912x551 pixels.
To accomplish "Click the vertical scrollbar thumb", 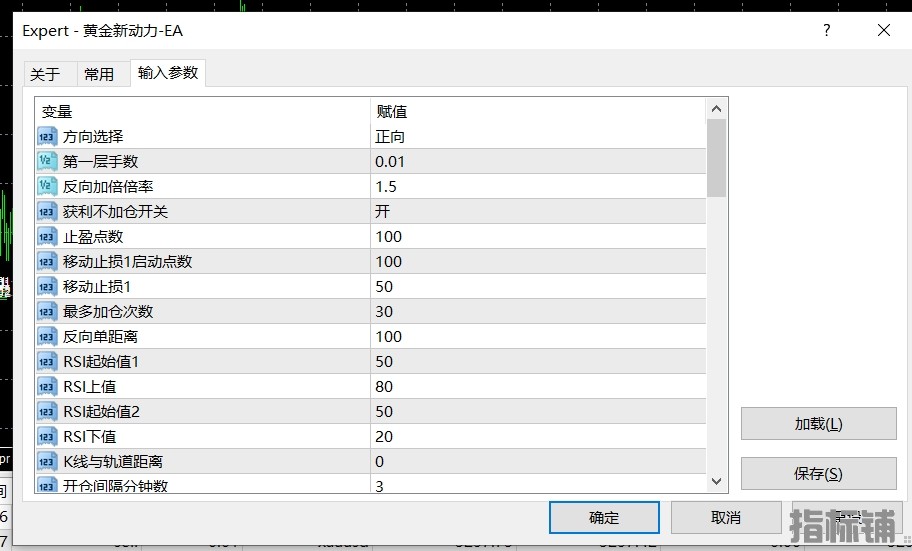I will coord(717,158).
